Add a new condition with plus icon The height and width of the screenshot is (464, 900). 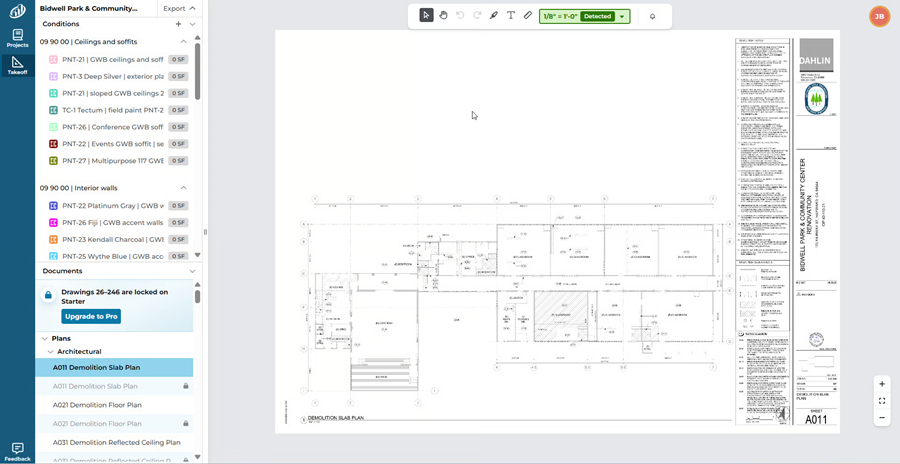(x=179, y=24)
